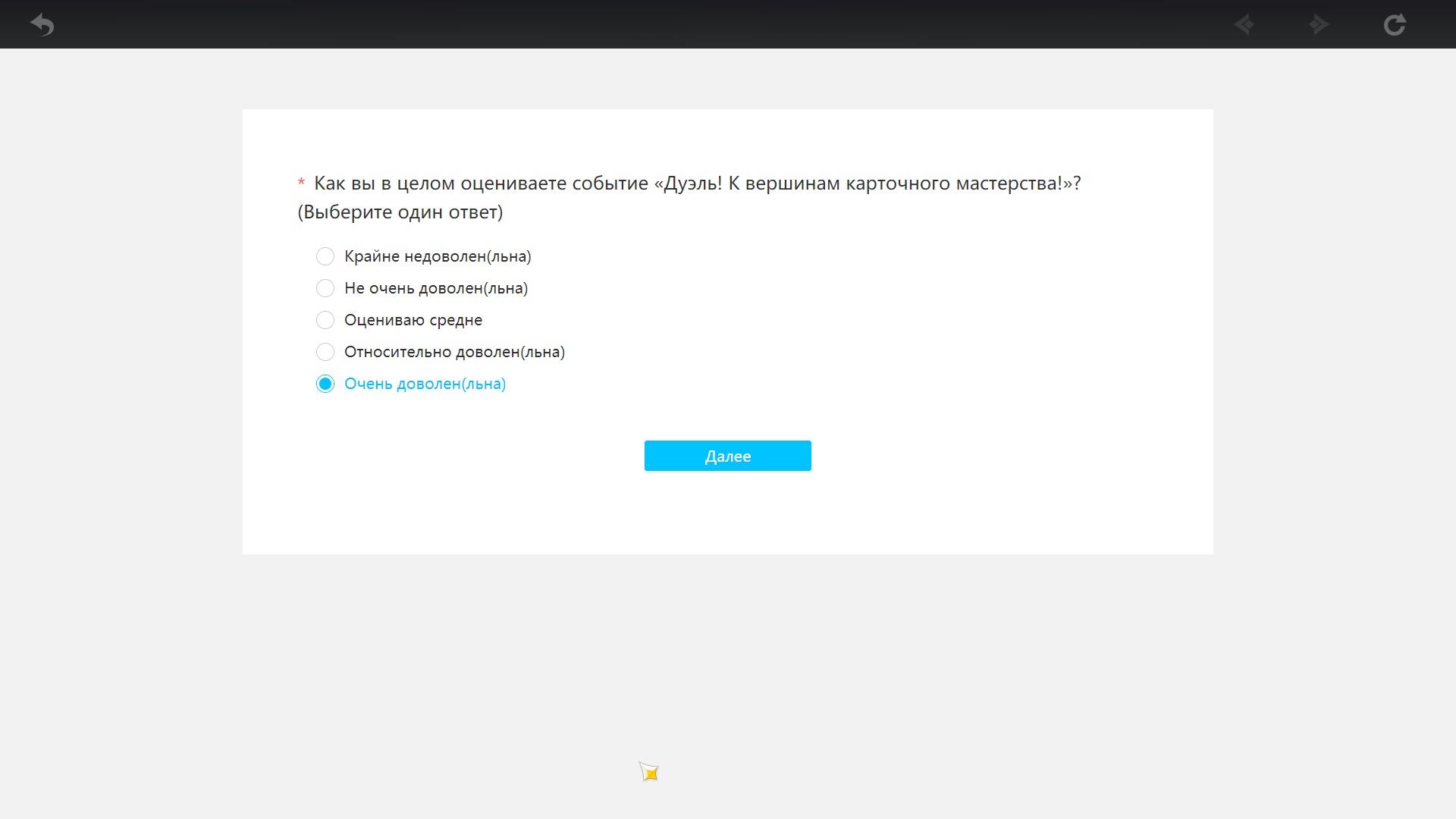
Task: Click the 'Относительно доволен(льна)' option text
Action: pos(454,352)
